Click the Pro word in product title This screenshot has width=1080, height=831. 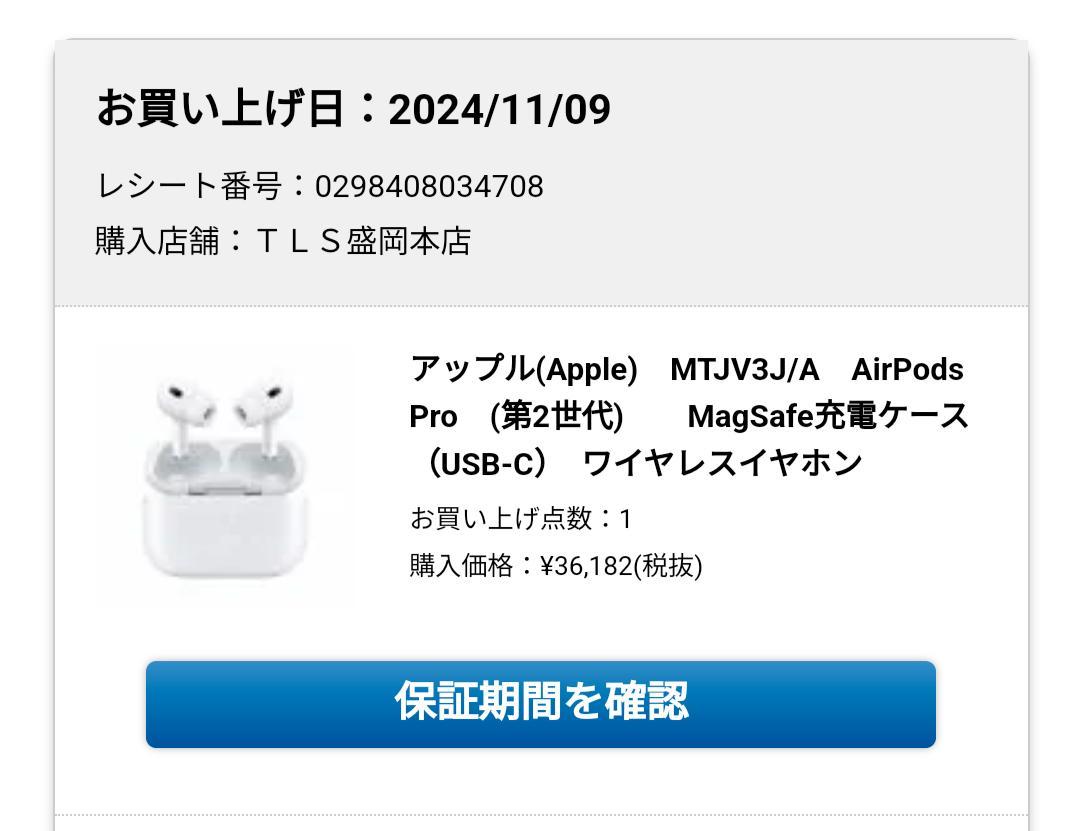433,417
